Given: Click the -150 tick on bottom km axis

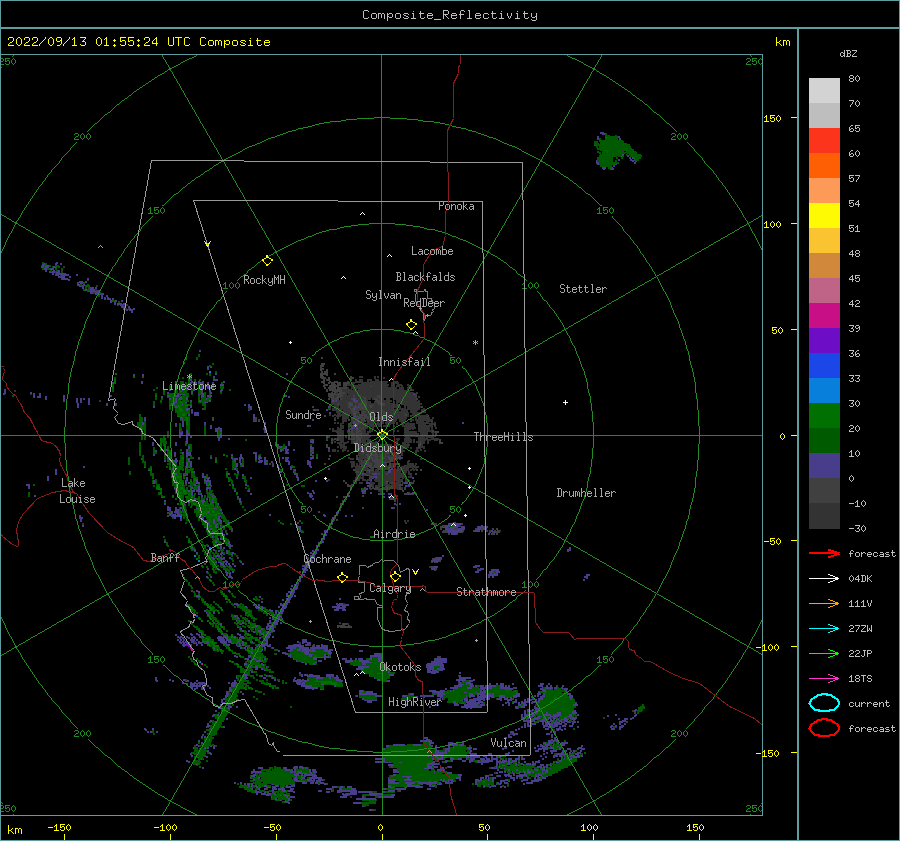Looking at the screenshot, I should pos(59,827).
